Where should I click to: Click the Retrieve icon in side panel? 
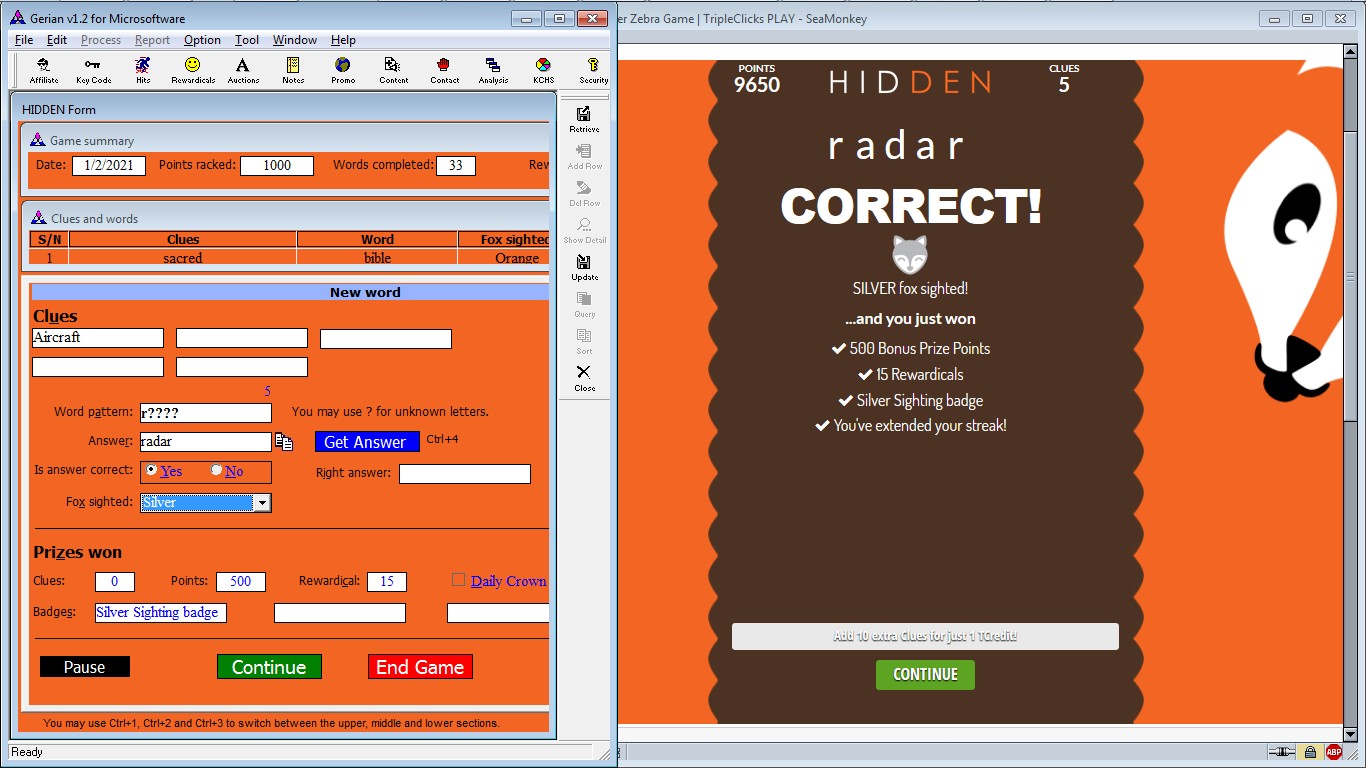584,118
